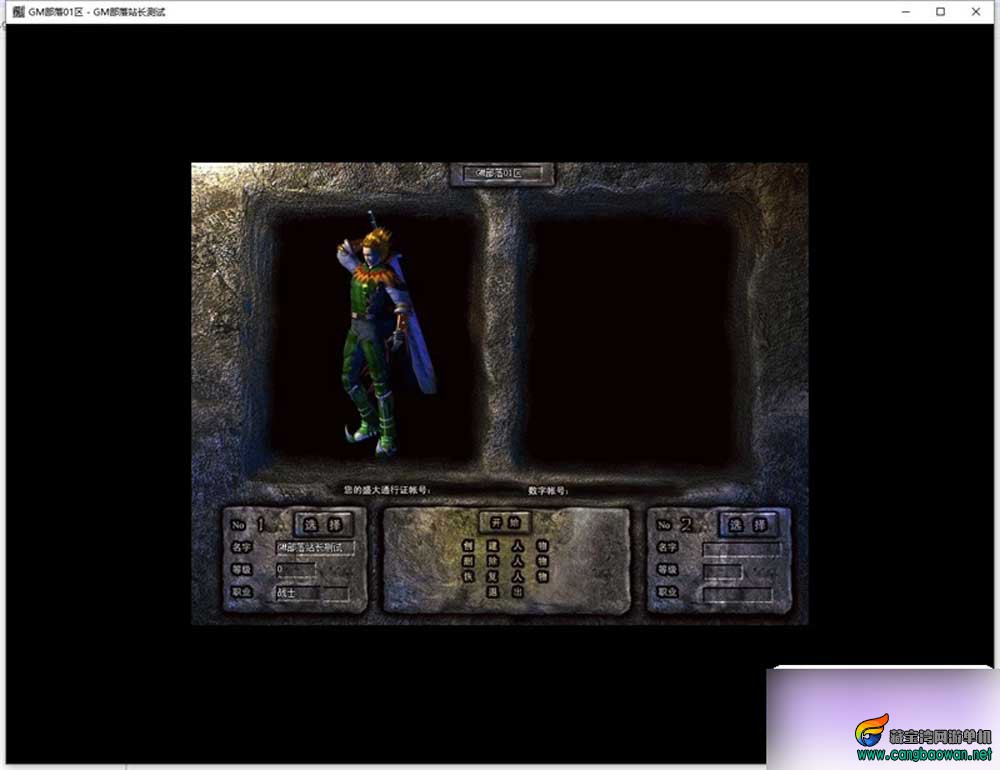Choose 删除人物 to delete character

[504, 561]
